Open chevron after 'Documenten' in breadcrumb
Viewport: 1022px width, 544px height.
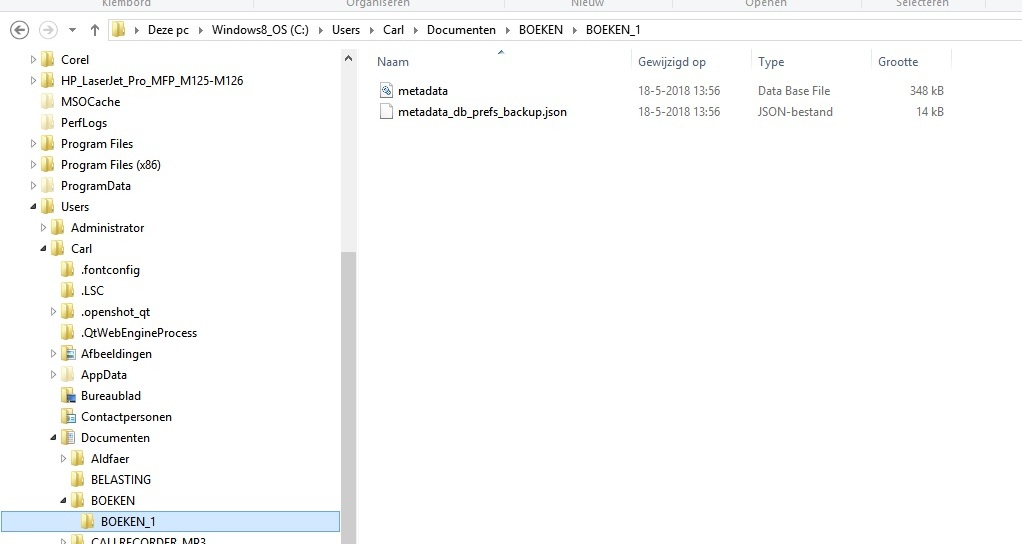pyautogui.click(x=508, y=30)
